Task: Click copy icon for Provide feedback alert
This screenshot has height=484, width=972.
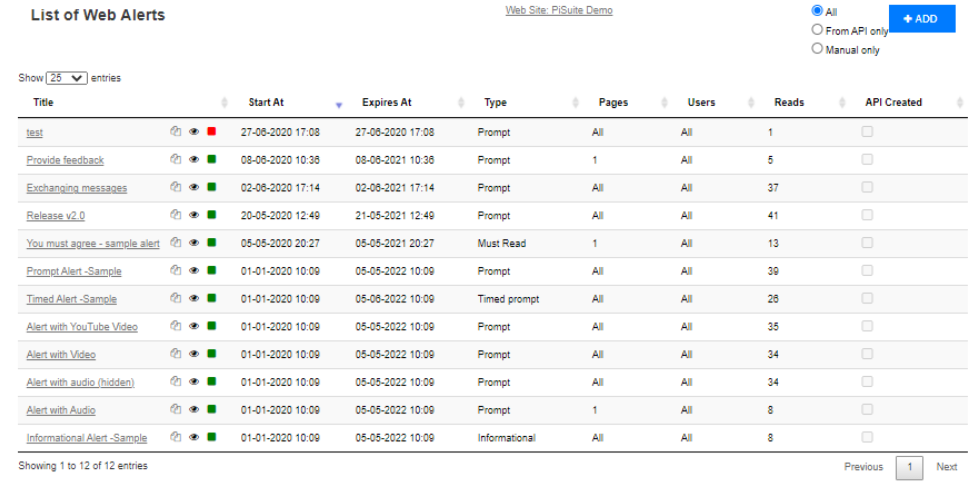Action: [x=176, y=159]
